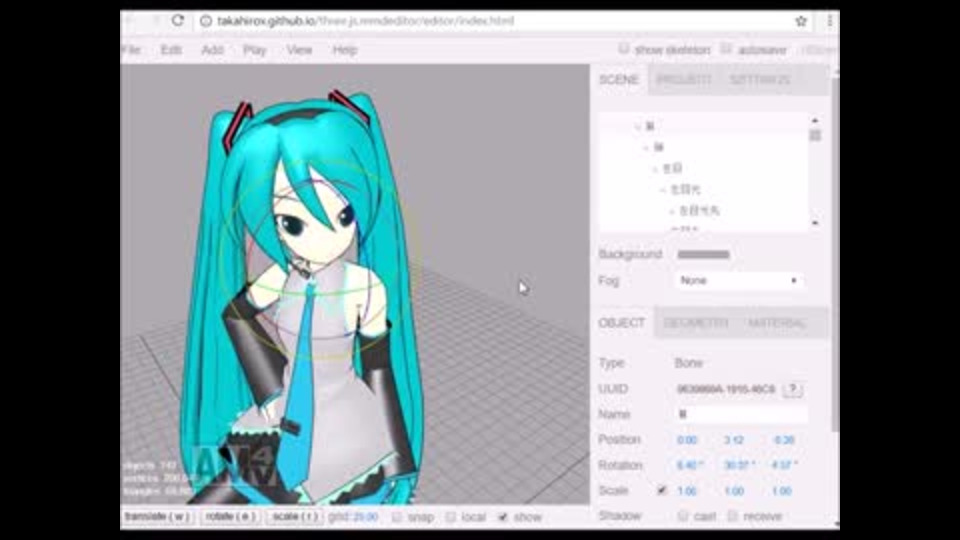
Task: Open the browser three-dot menu
Action: (x=830, y=21)
